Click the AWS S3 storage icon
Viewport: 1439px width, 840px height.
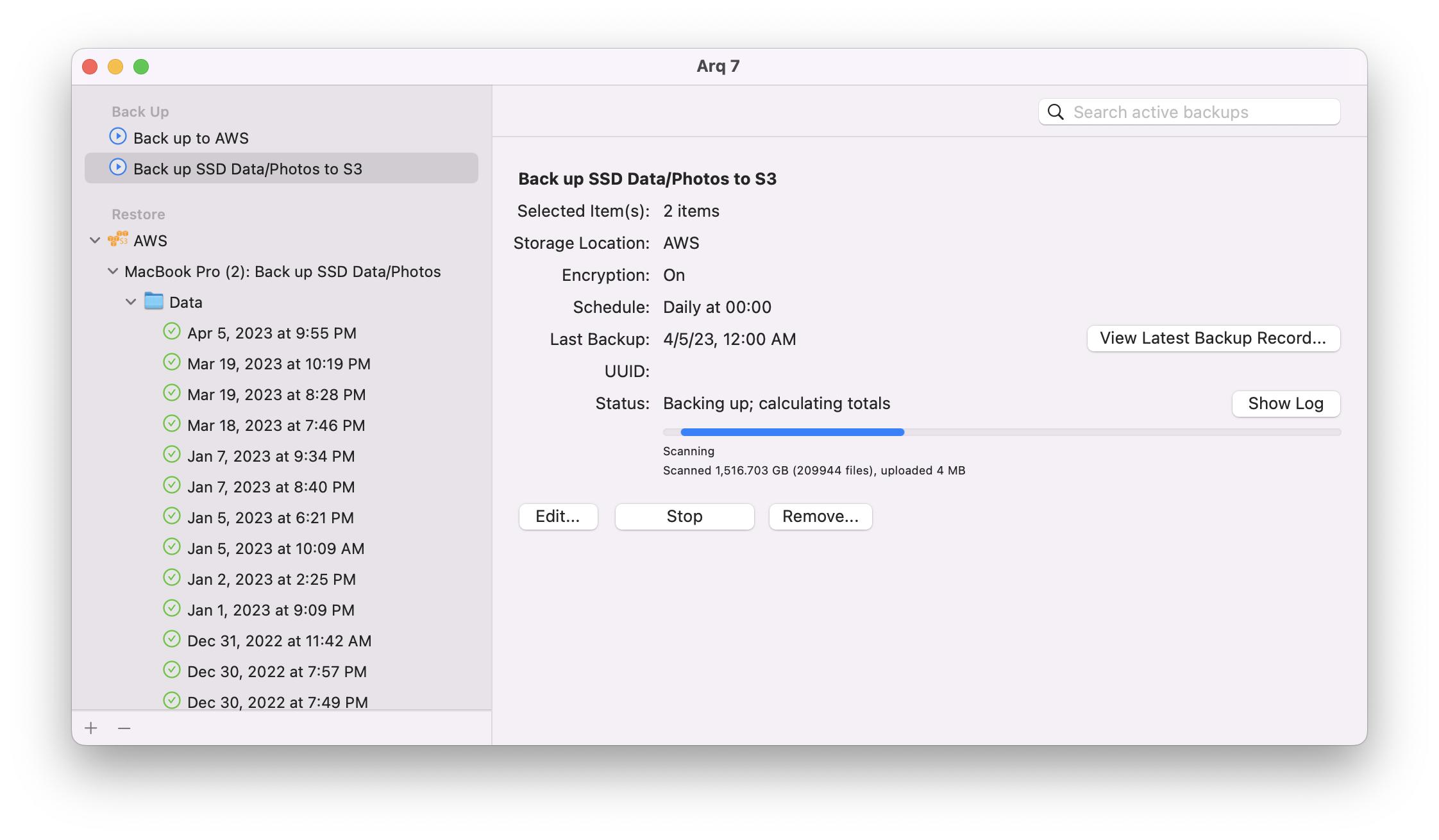pos(118,240)
